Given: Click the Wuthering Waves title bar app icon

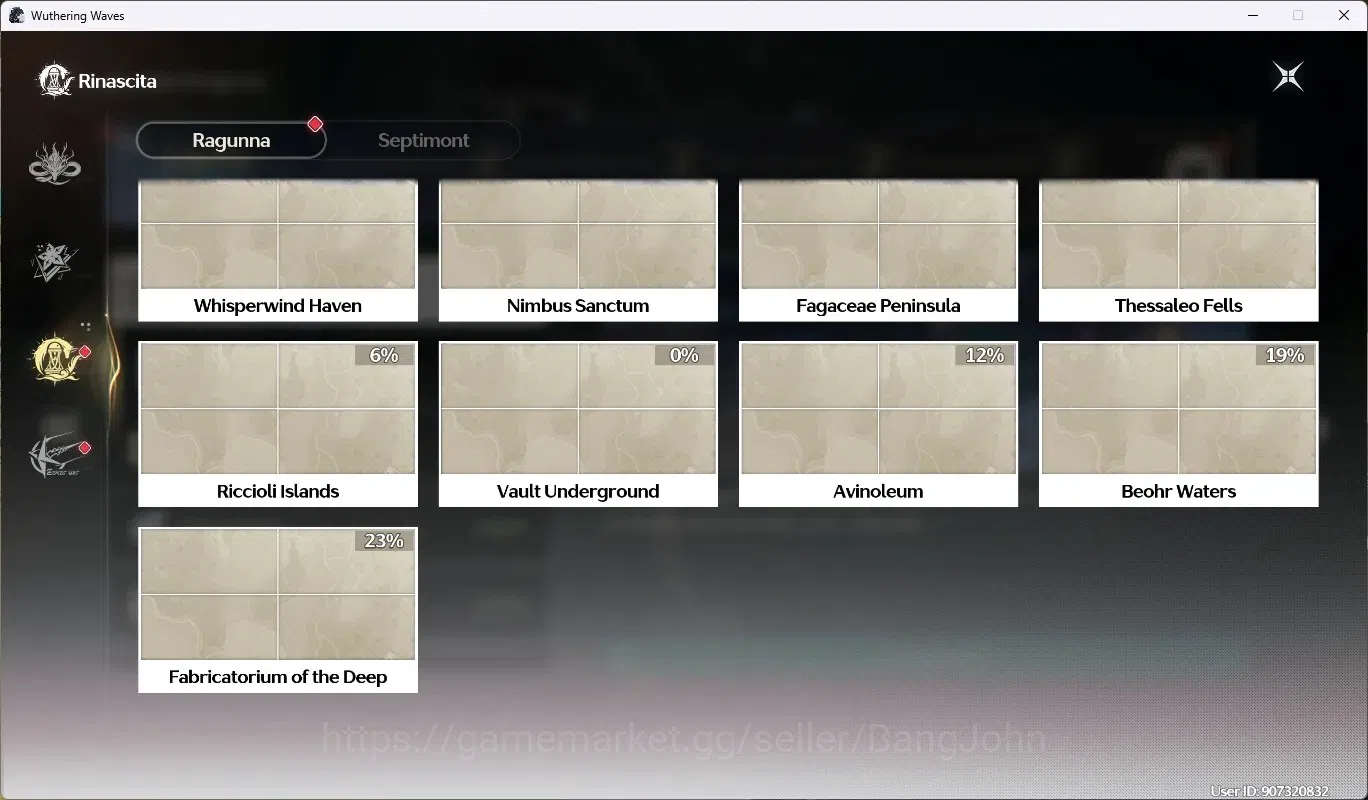Looking at the screenshot, I should click(x=16, y=15).
